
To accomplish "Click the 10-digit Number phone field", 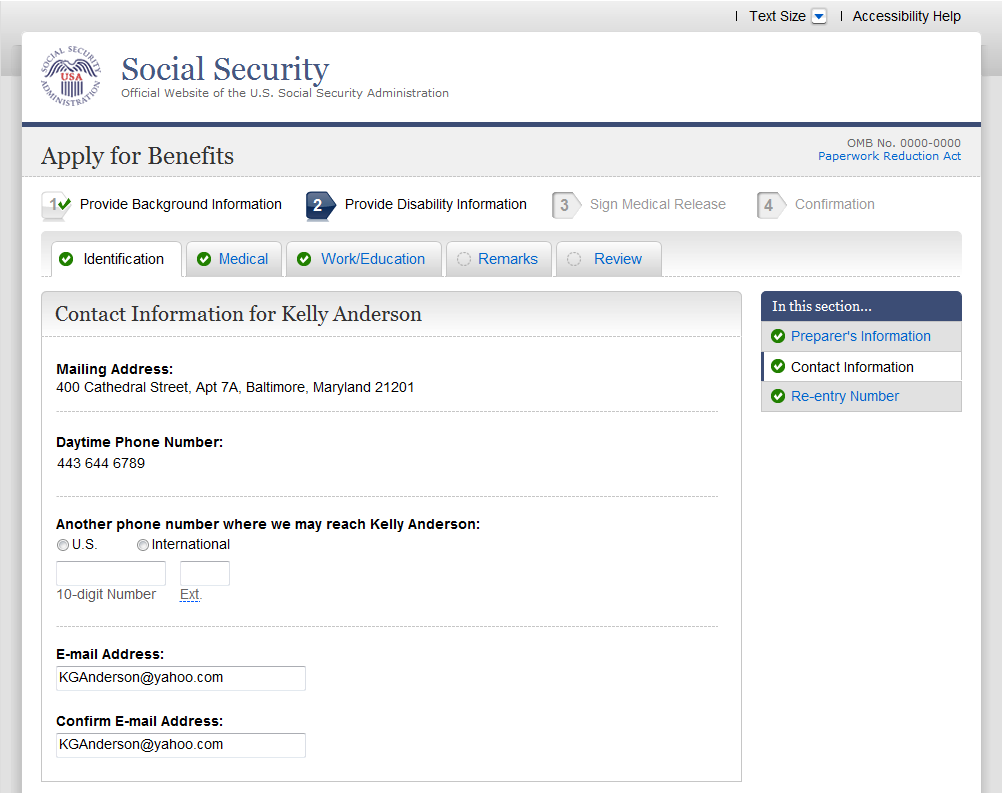I will pos(111,573).
